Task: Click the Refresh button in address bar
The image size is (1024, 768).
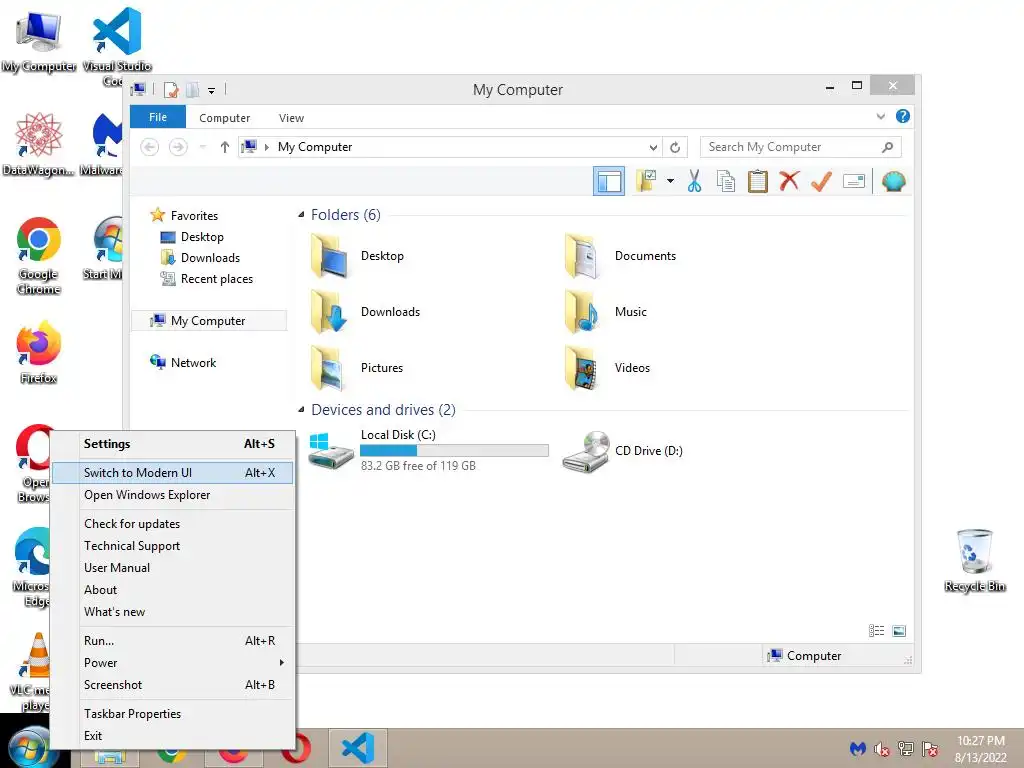Action: [675, 147]
